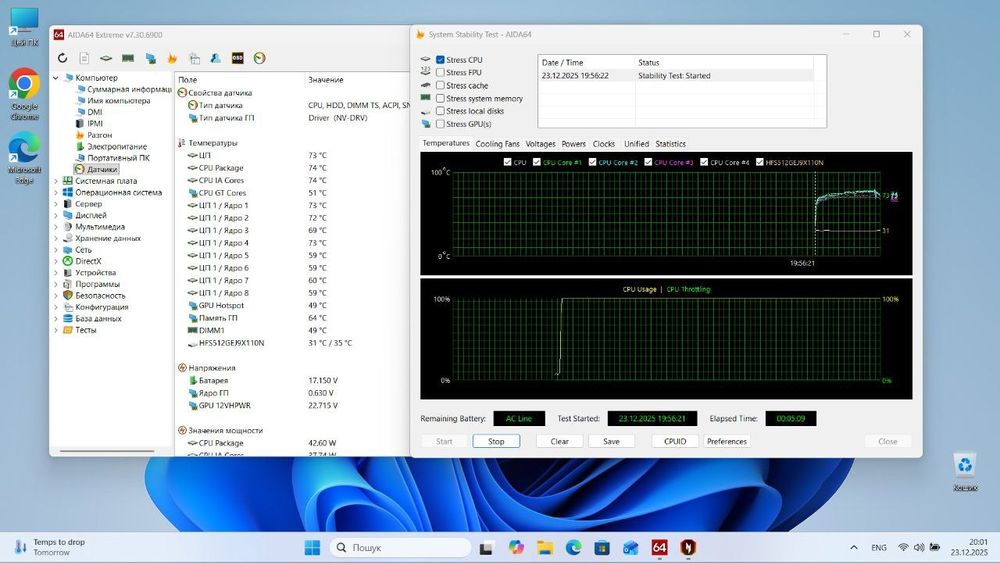Disable the Stress CPU checkbox
Screen dimensions: 1000x563
[x=440, y=59]
